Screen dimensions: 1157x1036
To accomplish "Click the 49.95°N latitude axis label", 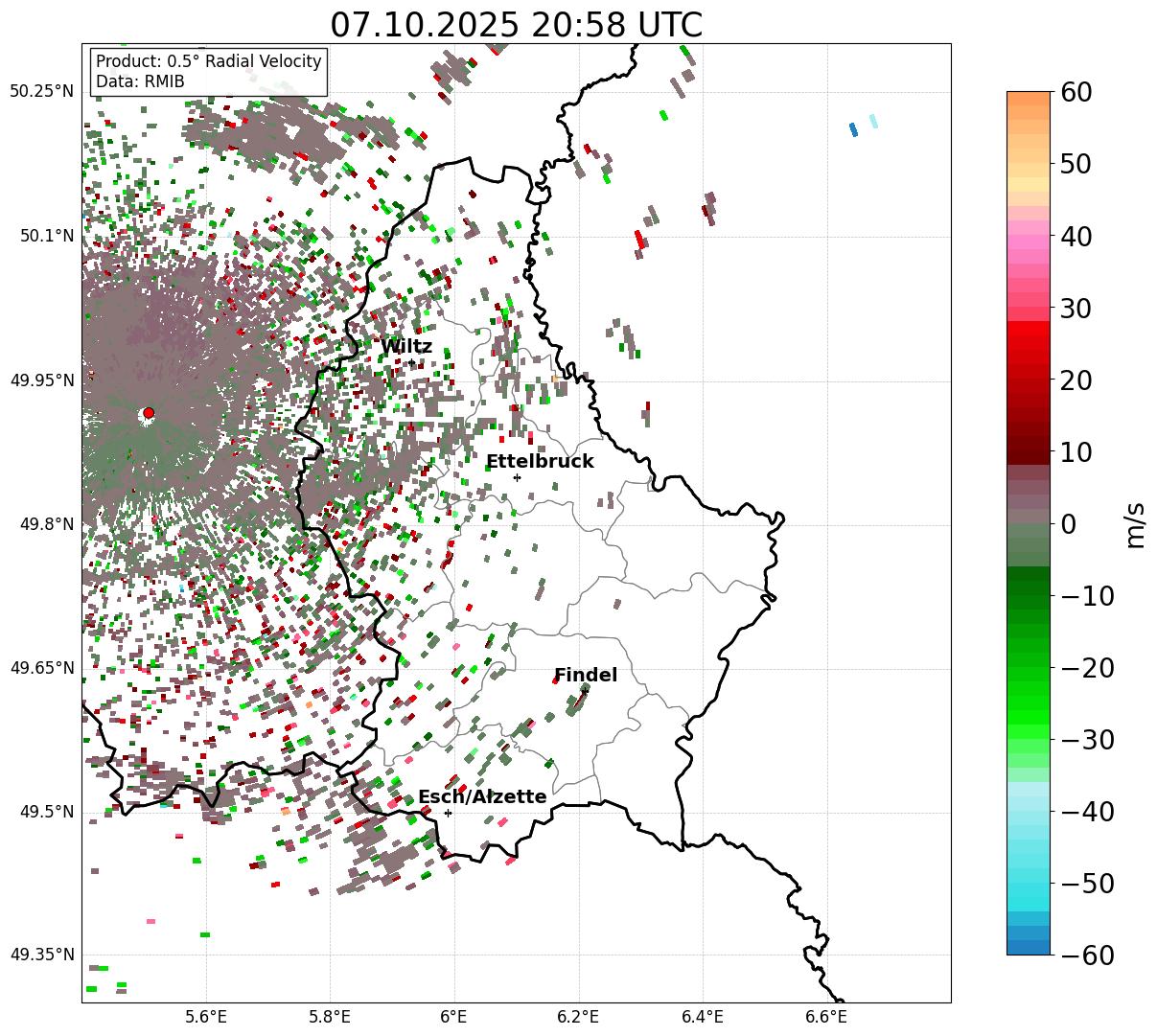I will 42,380.
